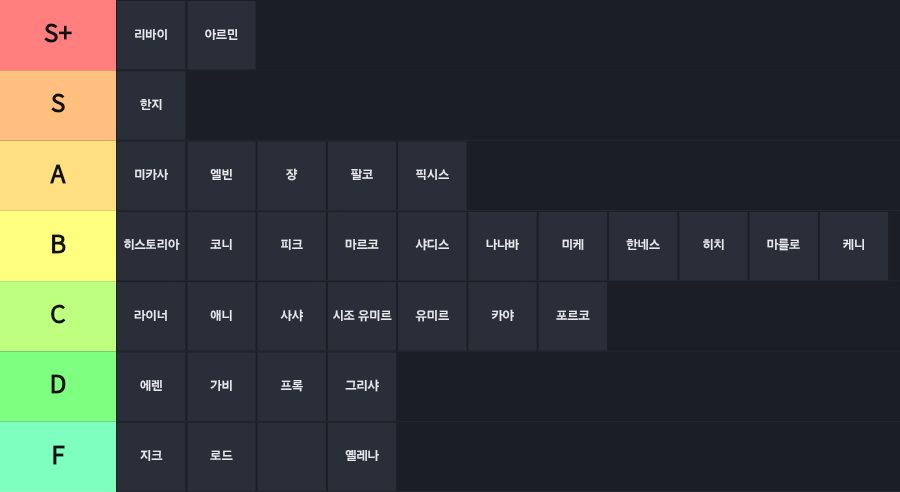Click the 아르민 tile
900x492 pixels.
[x=221, y=35]
